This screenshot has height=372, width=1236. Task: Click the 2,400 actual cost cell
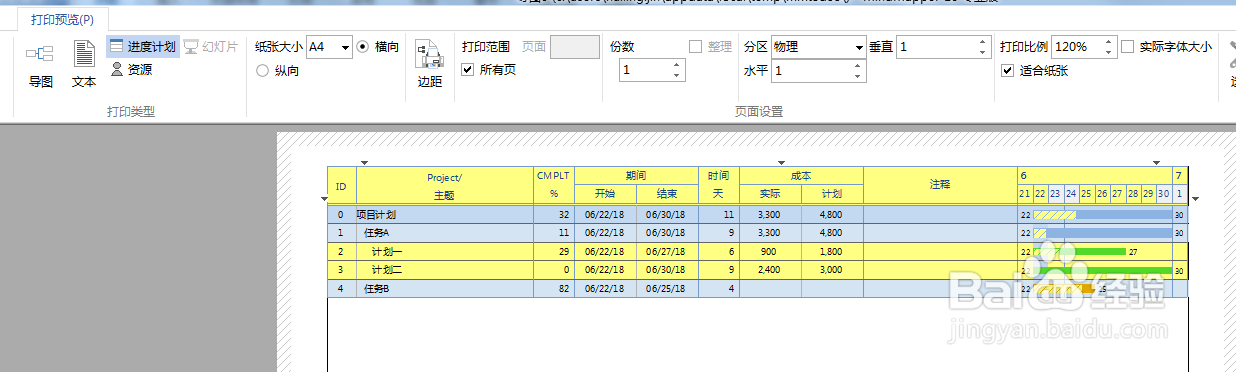click(x=769, y=270)
